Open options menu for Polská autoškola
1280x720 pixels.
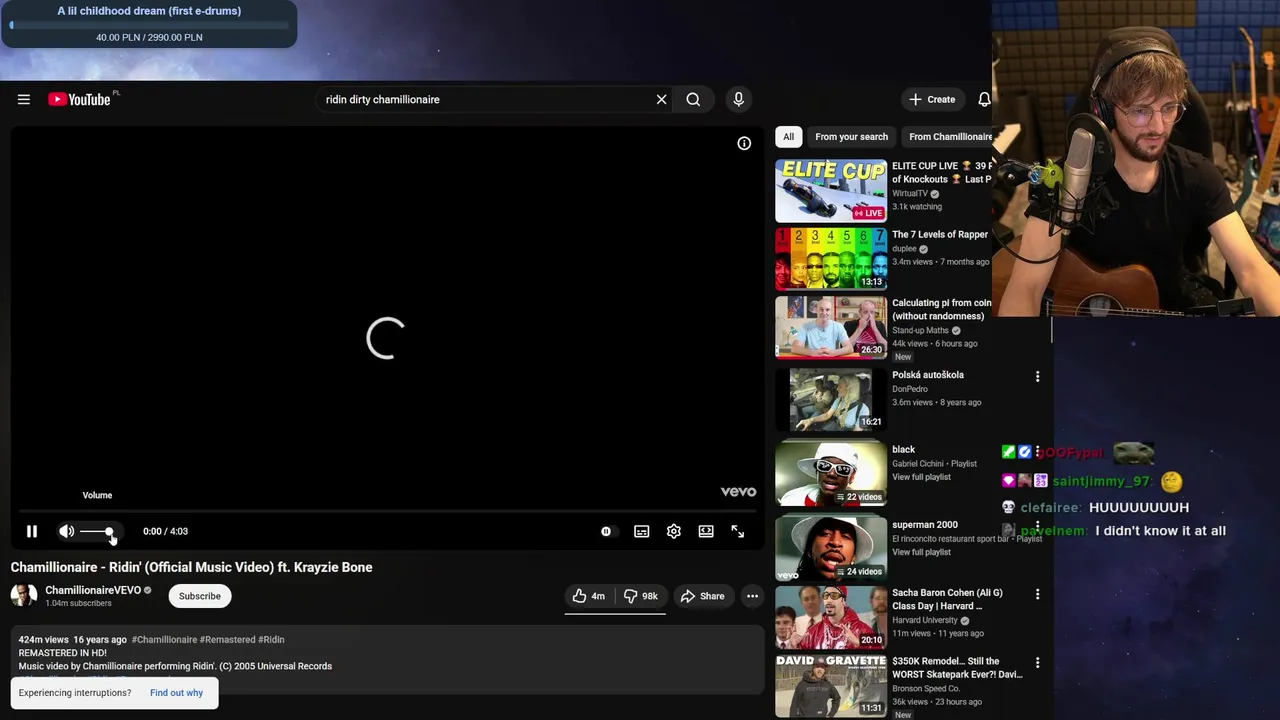click(1037, 377)
